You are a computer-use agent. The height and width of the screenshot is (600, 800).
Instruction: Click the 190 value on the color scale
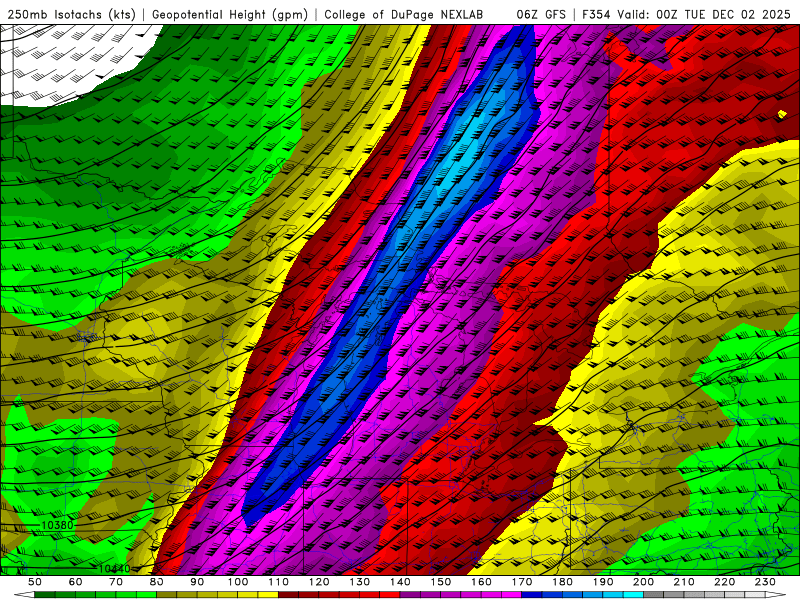pyautogui.click(x=603, y=582)
